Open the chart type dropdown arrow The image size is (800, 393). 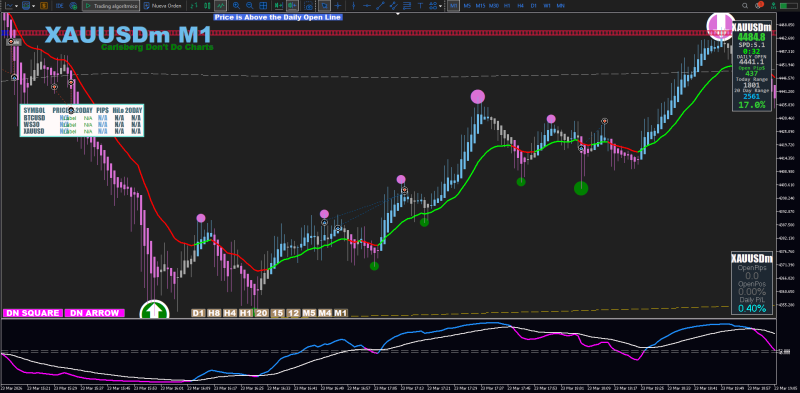tap(17, 6)
